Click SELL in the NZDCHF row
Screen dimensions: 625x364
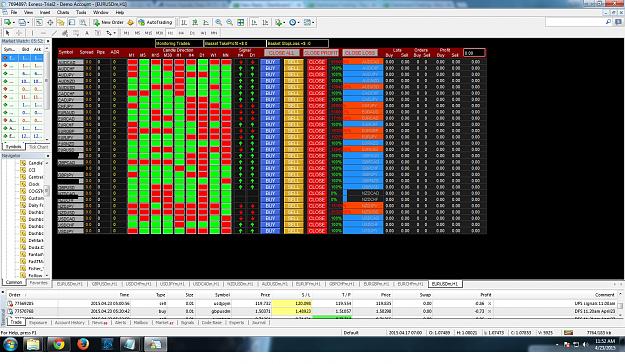point(293,199)
